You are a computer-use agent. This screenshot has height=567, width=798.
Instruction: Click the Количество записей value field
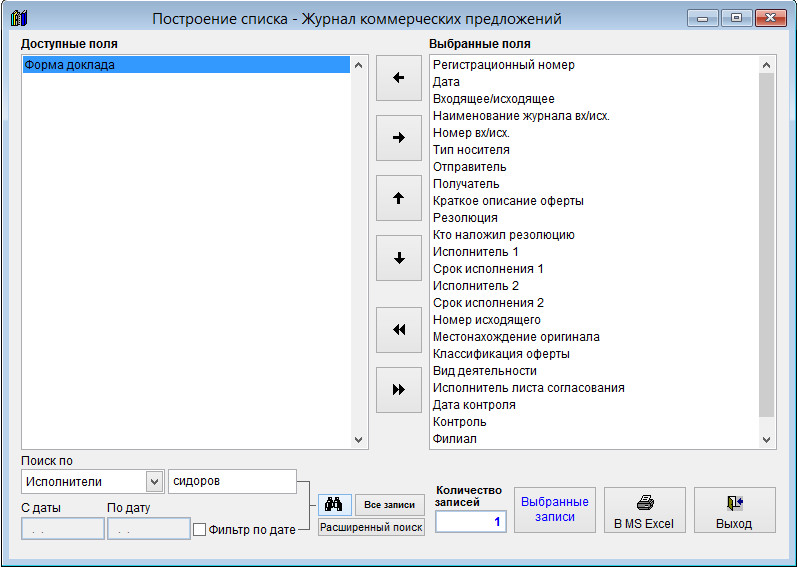[471, 522]
